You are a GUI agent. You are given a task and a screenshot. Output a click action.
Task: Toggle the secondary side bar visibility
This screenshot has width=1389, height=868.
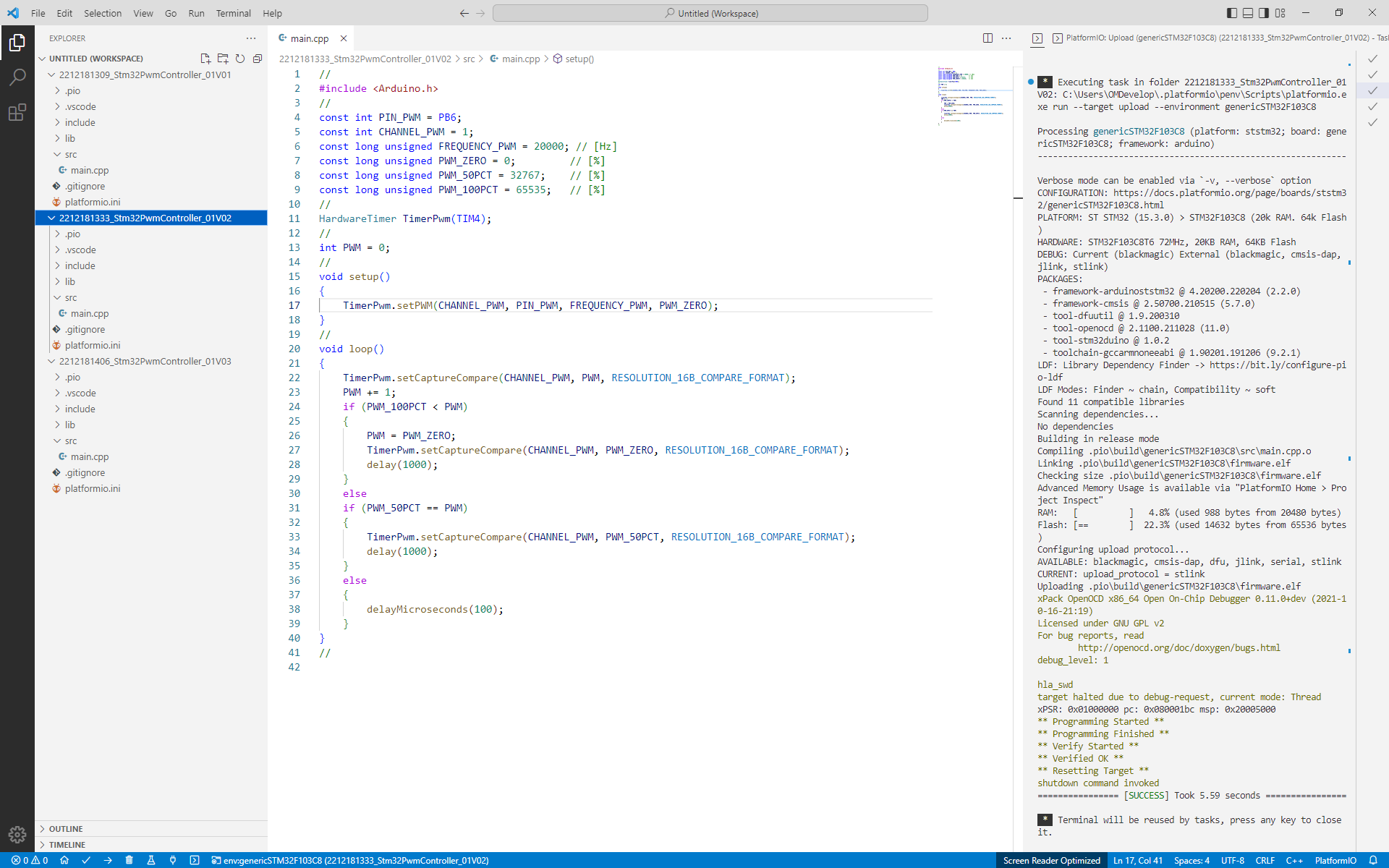[1263, 13]
